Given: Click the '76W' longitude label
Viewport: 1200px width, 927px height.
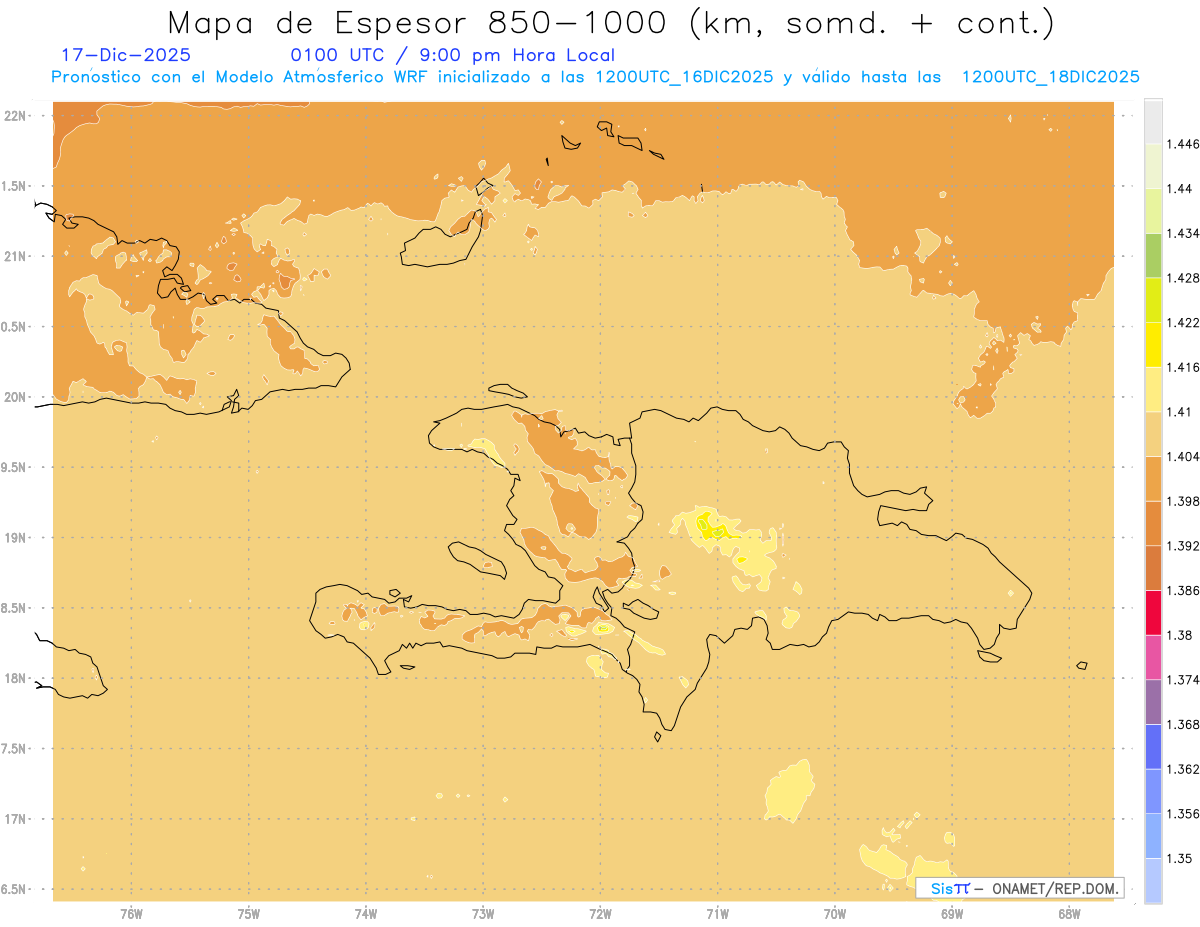Looking at the screenshot, I should pos(131,914).
